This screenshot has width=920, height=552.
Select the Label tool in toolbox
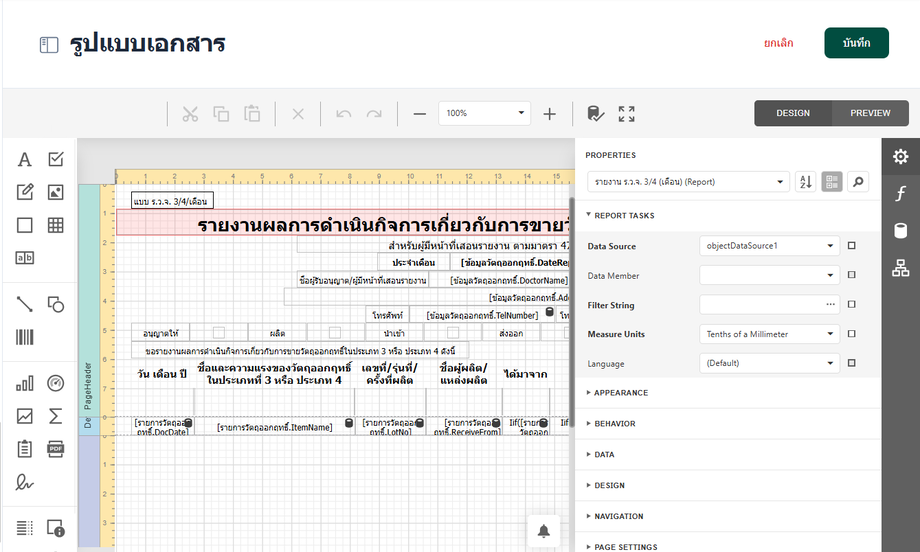click(25, 160)
